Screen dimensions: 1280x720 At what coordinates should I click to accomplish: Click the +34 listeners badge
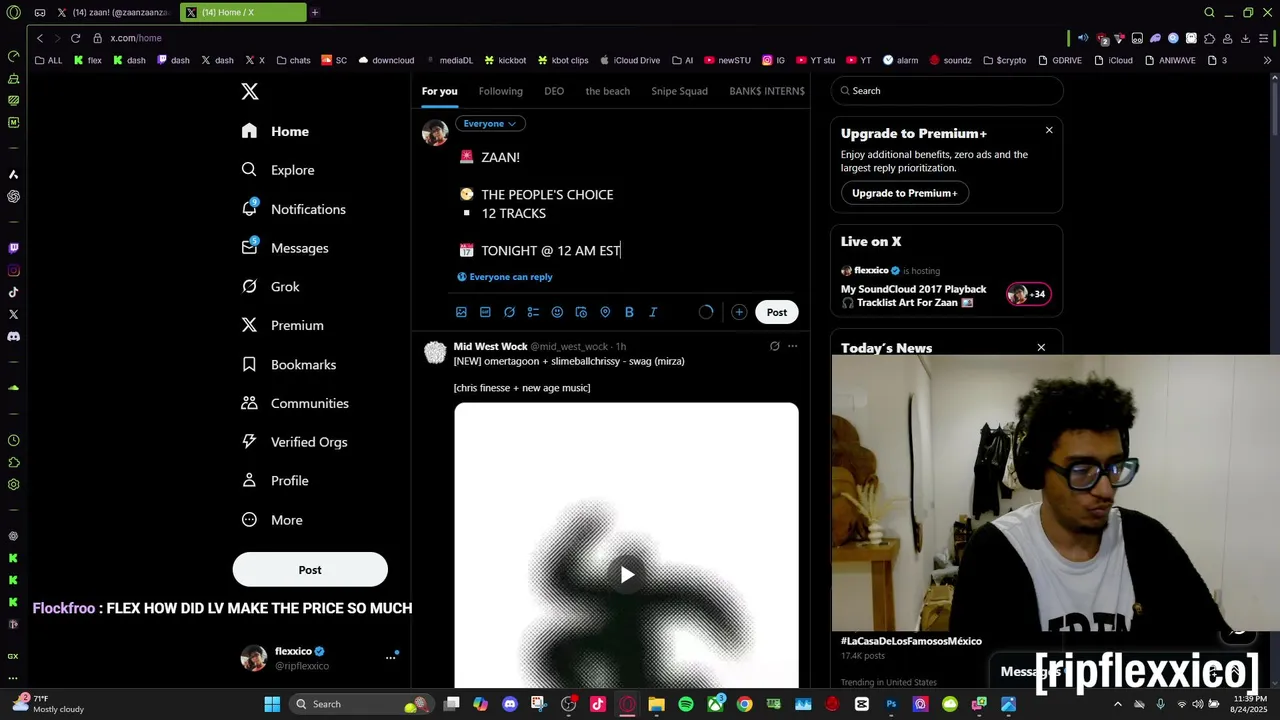(x=1028, y=294)
